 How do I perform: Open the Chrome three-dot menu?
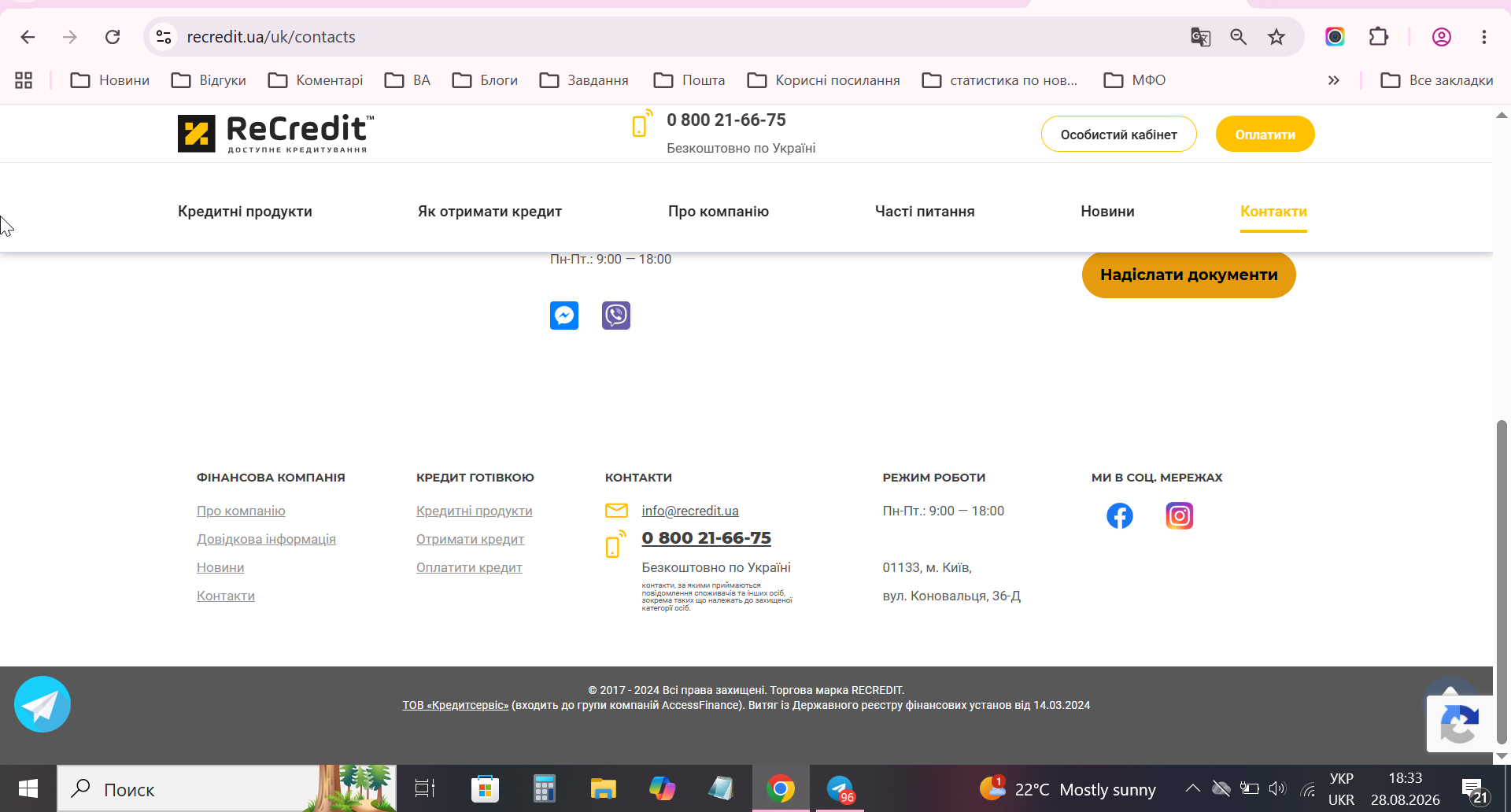coord(1484,37)
